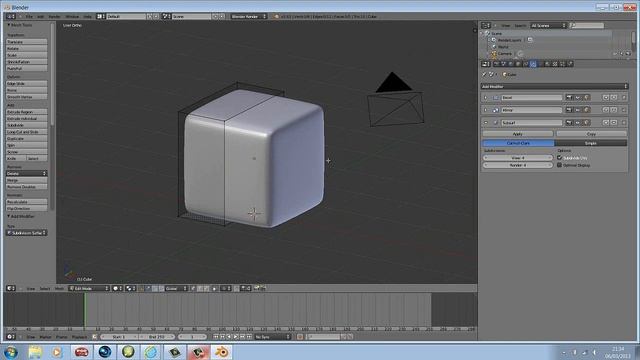Move the Bevel modifier down

point(614,98)
